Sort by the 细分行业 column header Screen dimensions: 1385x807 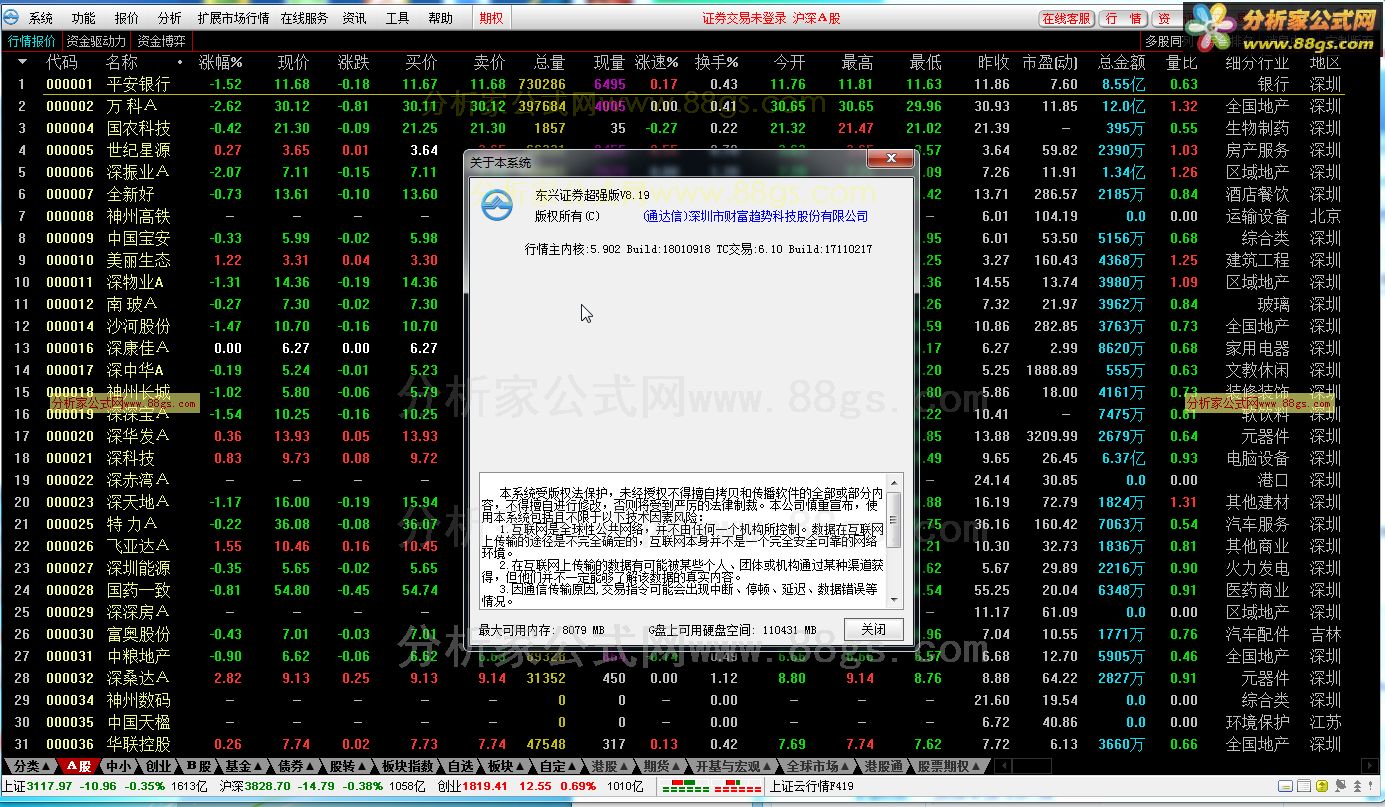(x=1256, y=62)
